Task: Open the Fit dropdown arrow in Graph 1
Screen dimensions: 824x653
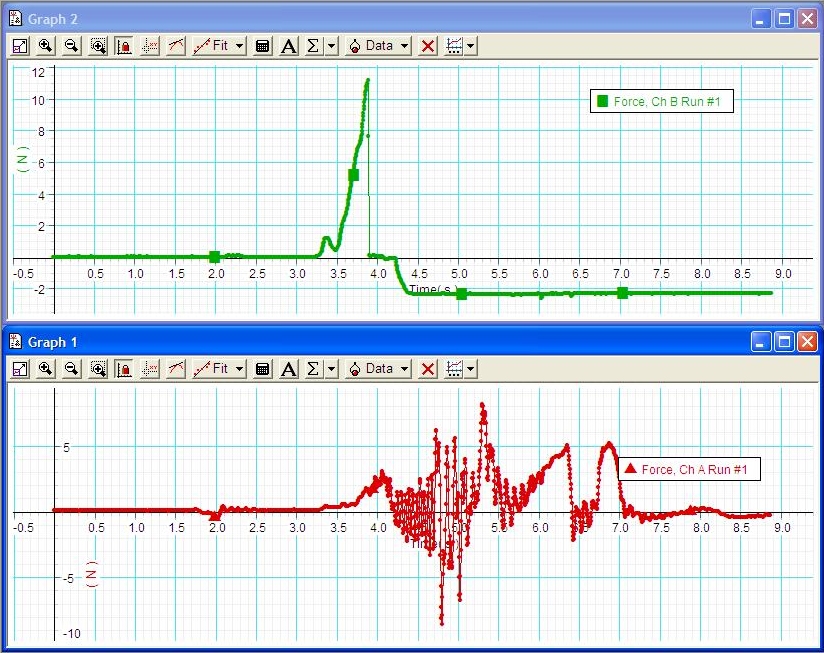Action: (239, 369)
